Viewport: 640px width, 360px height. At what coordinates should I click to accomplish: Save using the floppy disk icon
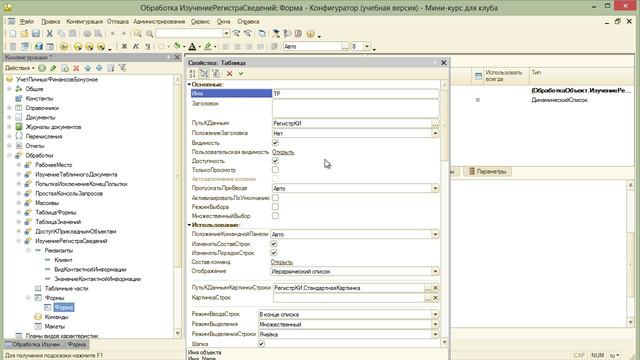tap(36, 34)
